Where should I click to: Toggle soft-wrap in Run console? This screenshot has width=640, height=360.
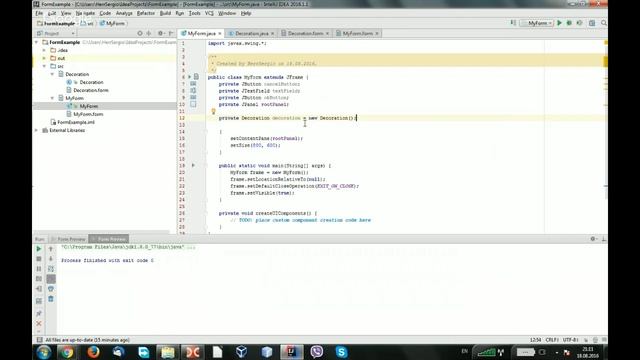(51, 269)
